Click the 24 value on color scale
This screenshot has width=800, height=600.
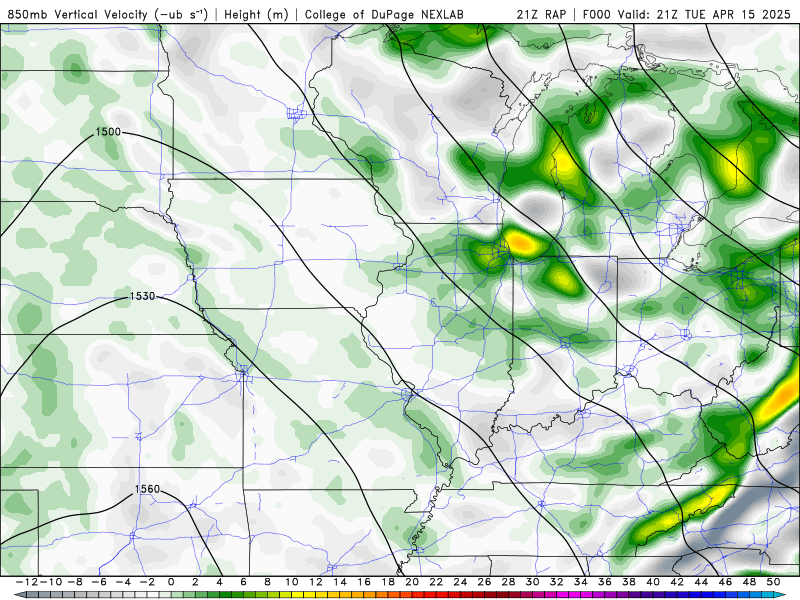(460, 582)
